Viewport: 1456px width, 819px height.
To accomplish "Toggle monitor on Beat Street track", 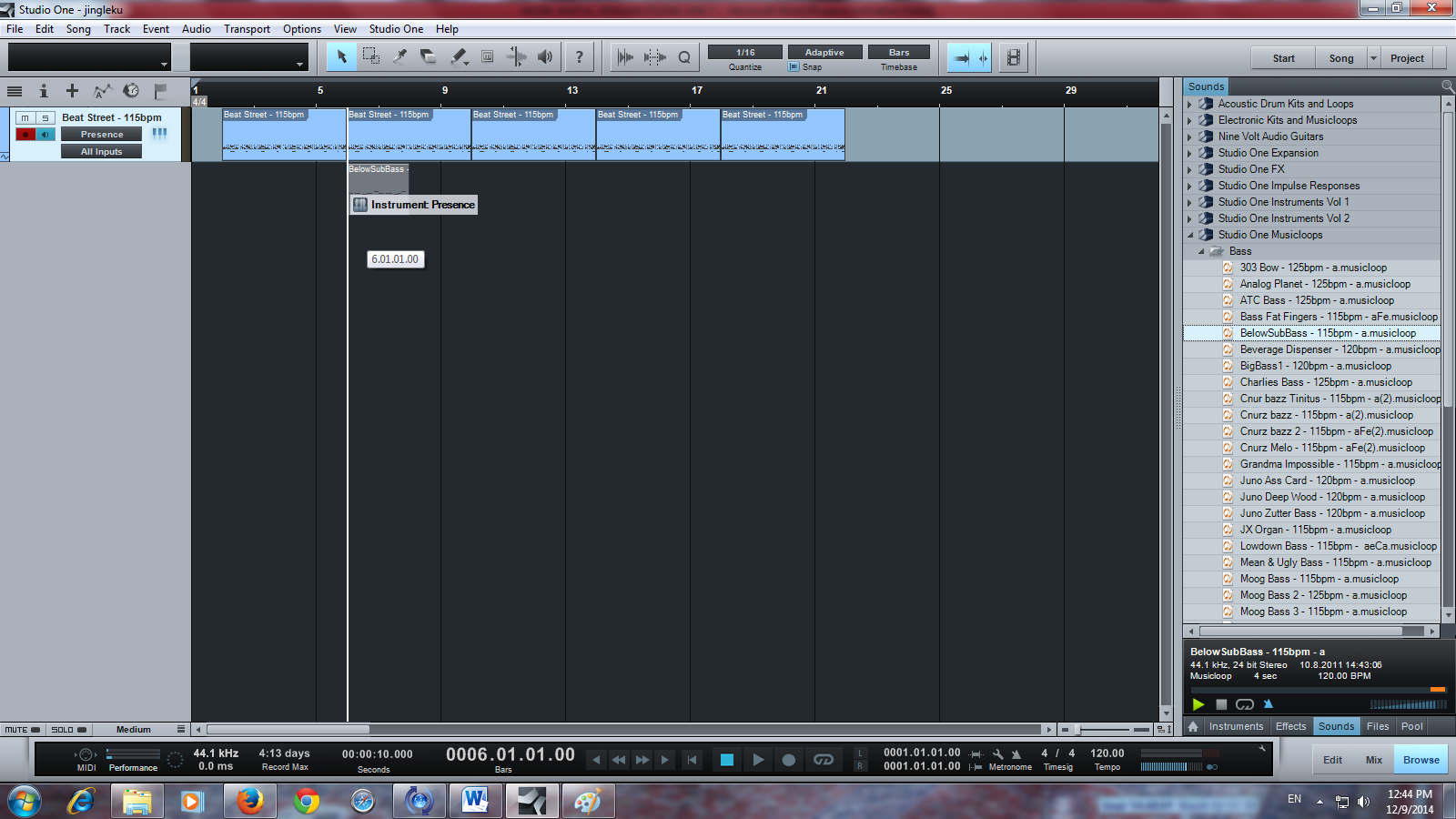I will pyautogui.click(x=45, y=135).
